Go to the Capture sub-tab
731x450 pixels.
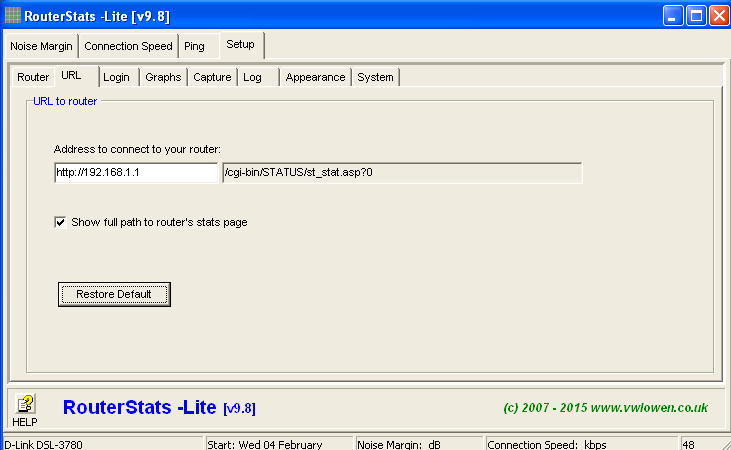point(212,77)
